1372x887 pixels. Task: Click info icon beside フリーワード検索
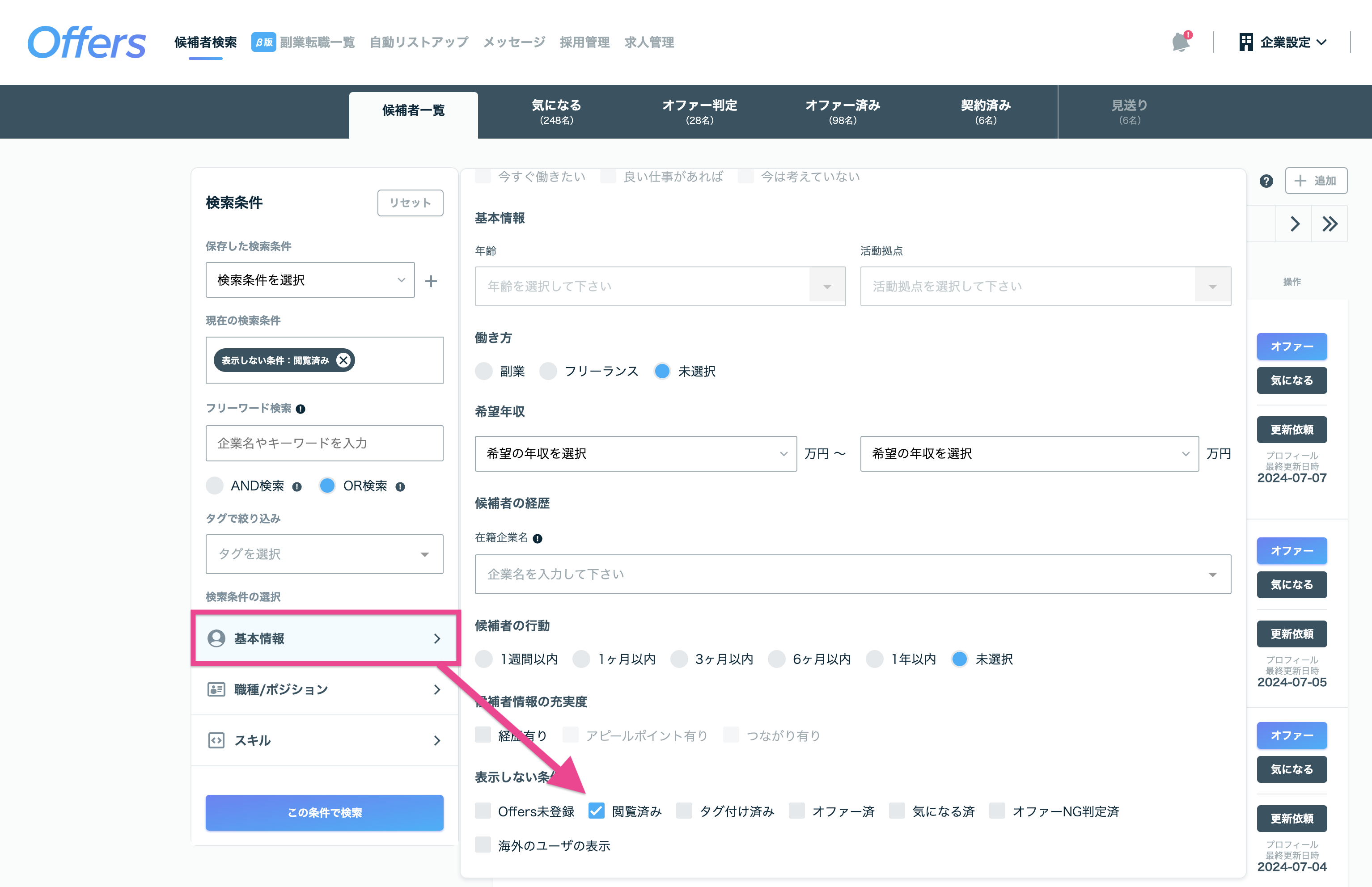[x=301, y=409]
